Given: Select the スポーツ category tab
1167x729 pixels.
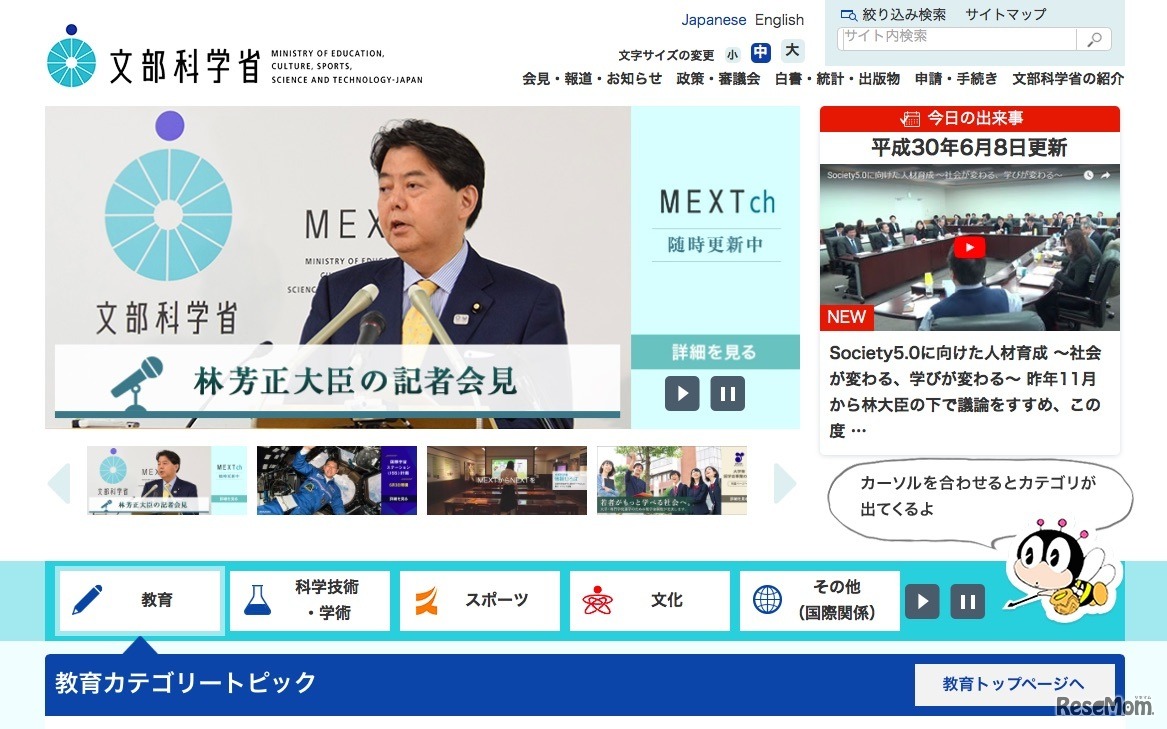Looking at the screenshot, I should 479,600.
